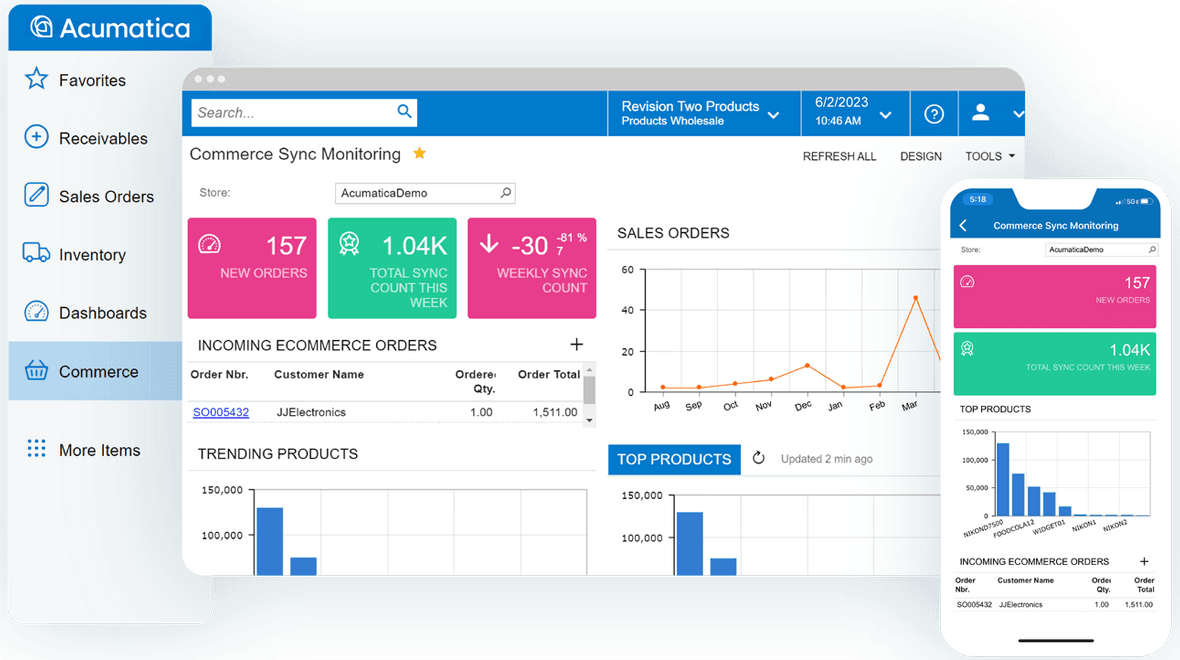This screenshot has height=660, width=1180.
Task: Open Inventory truck icon
Action: 36,253
